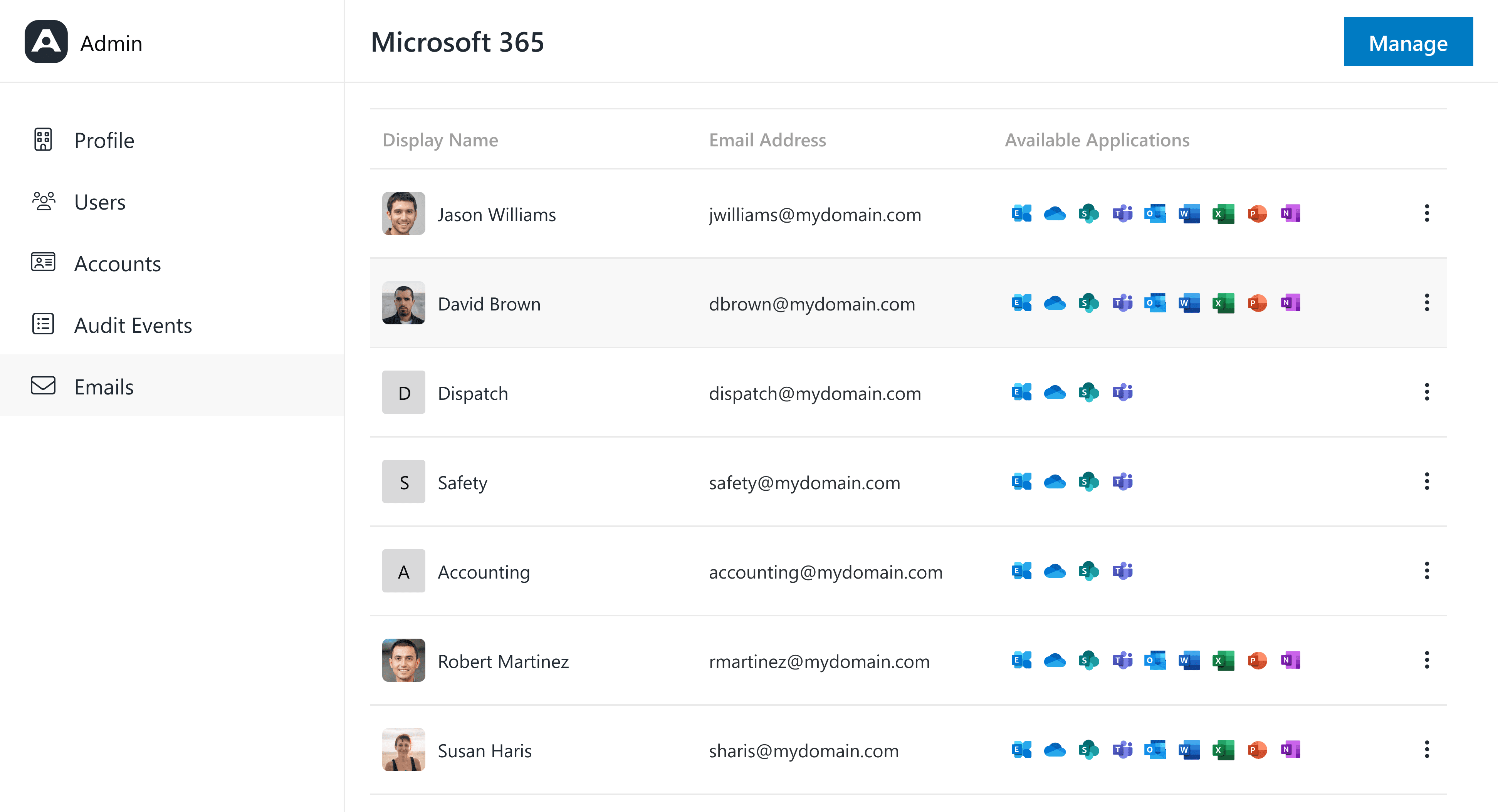Click Jason Williams' profile photo
This screenshot has height=812, width=1498.
coord(403,213)
